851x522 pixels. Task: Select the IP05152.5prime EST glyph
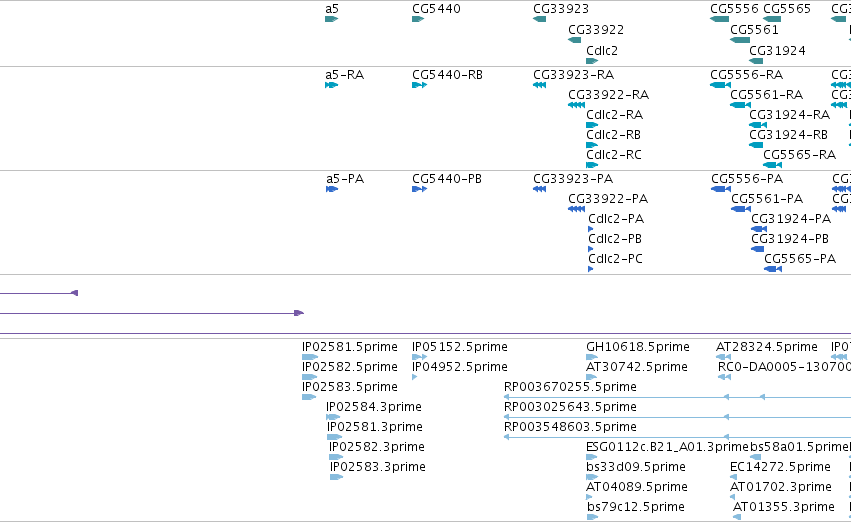pyautogui.click(x=420, y=357)
